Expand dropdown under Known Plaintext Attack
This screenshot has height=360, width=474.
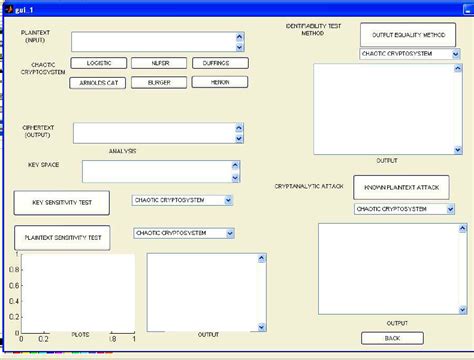click(x=404, y=209)
